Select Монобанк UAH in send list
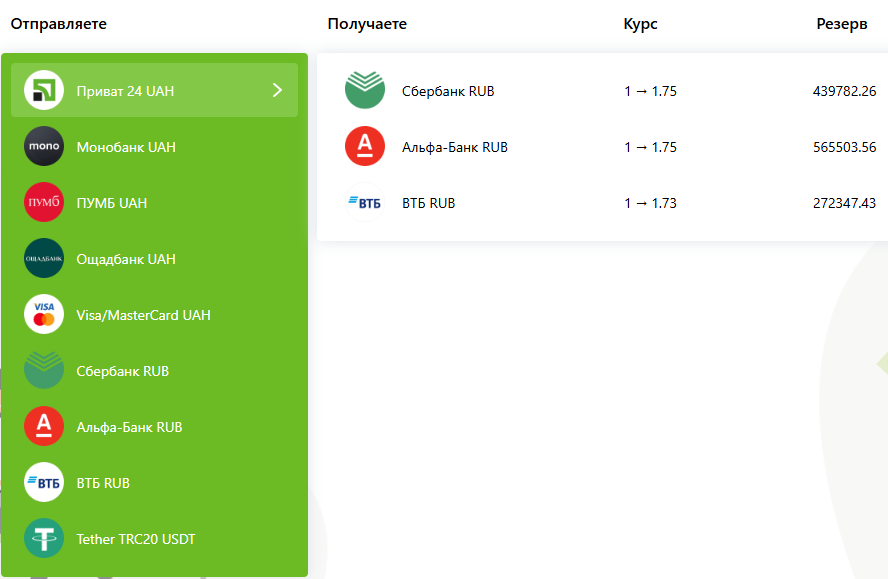This screenshot has width=888, height=579. point(154,147)
